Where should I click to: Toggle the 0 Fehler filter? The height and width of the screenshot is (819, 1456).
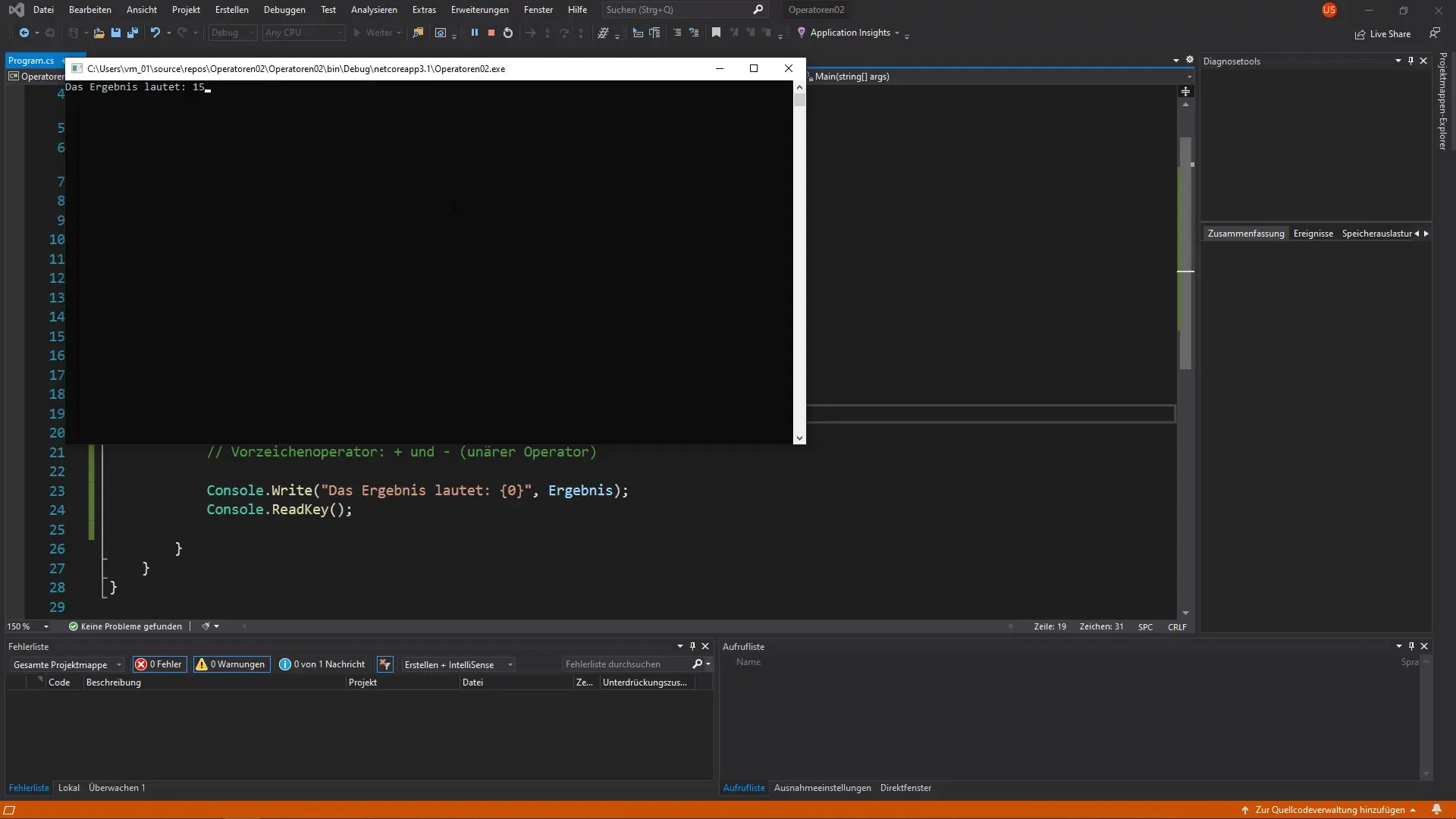coord(158,664)
